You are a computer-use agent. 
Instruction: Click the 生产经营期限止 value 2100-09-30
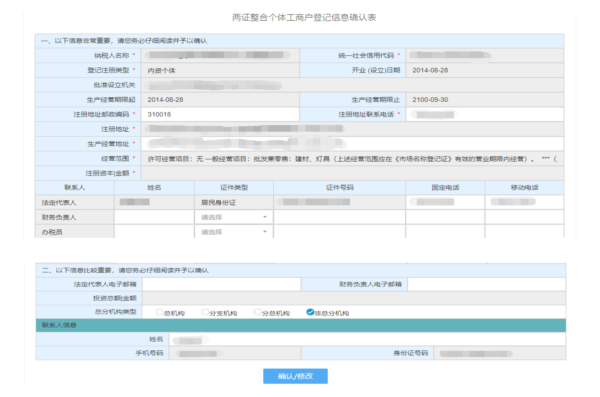[430, 100]
